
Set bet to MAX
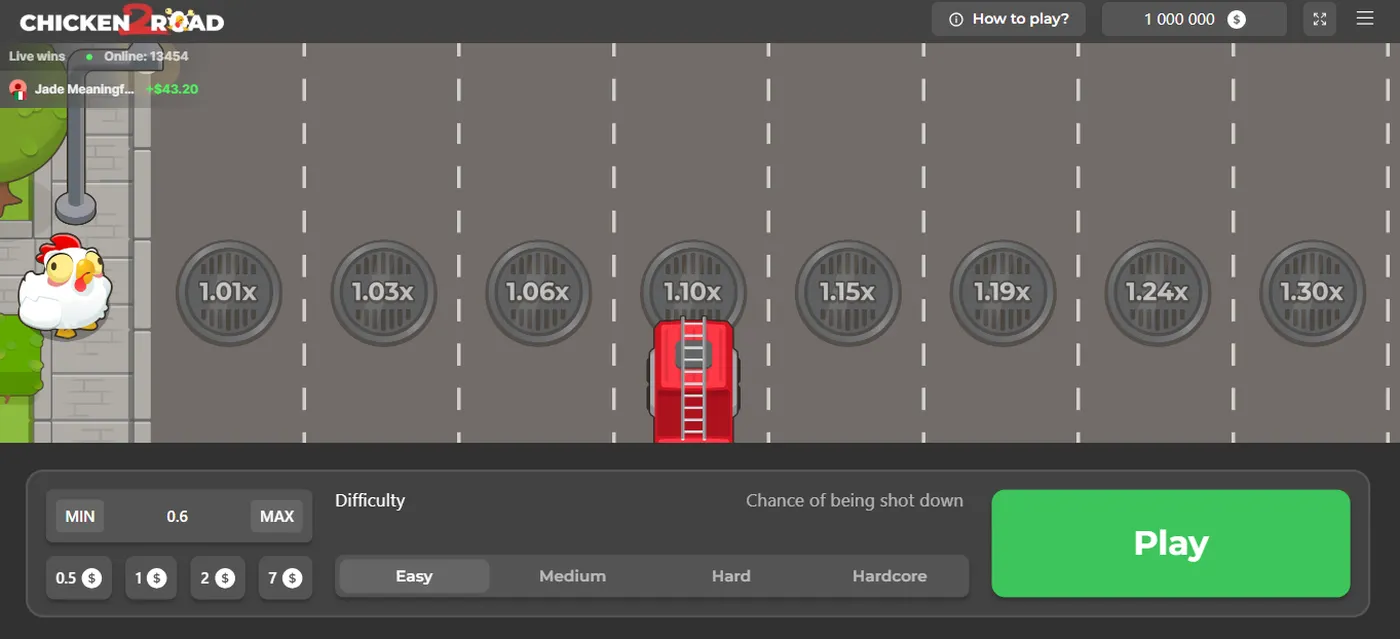(277, 516)
